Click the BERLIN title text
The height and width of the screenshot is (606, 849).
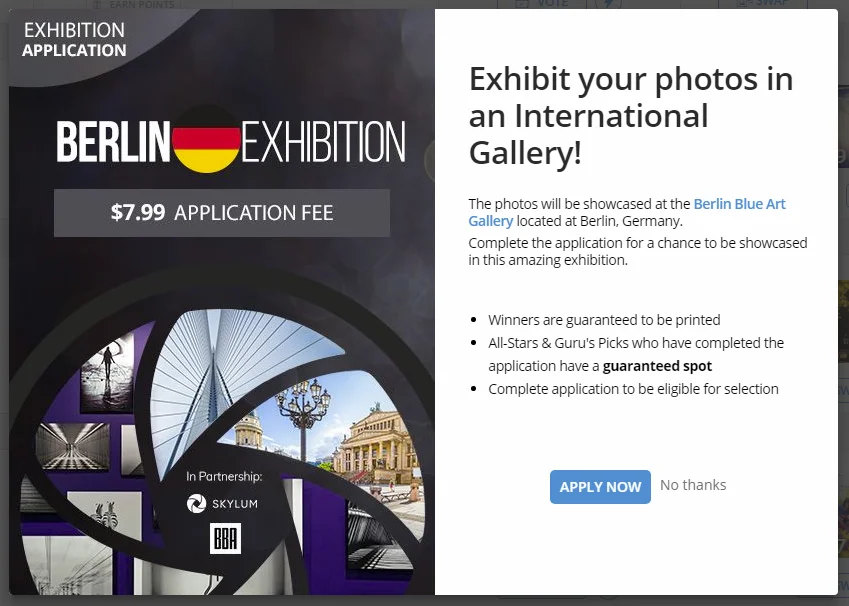[x=113, y=141]
